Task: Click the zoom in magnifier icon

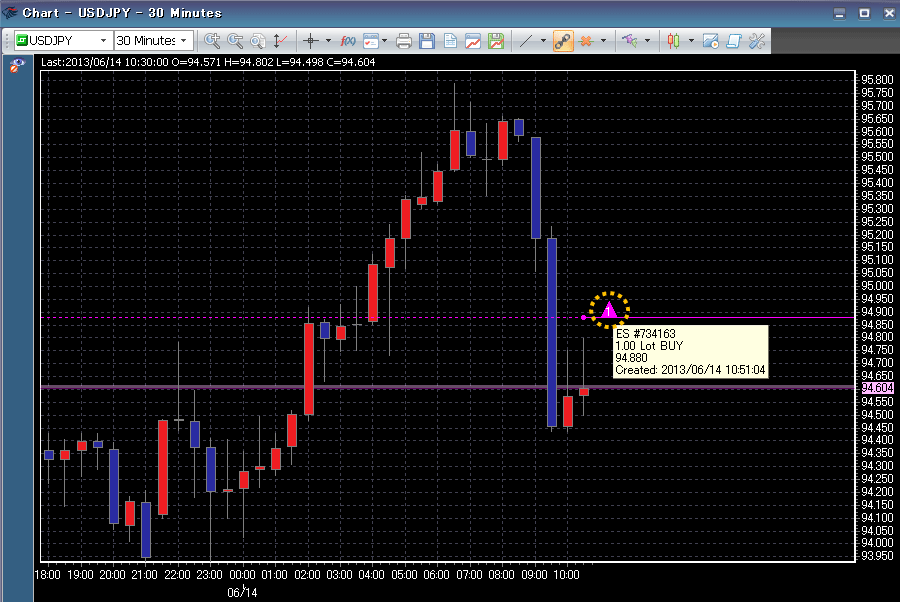Action: [212, 41]
